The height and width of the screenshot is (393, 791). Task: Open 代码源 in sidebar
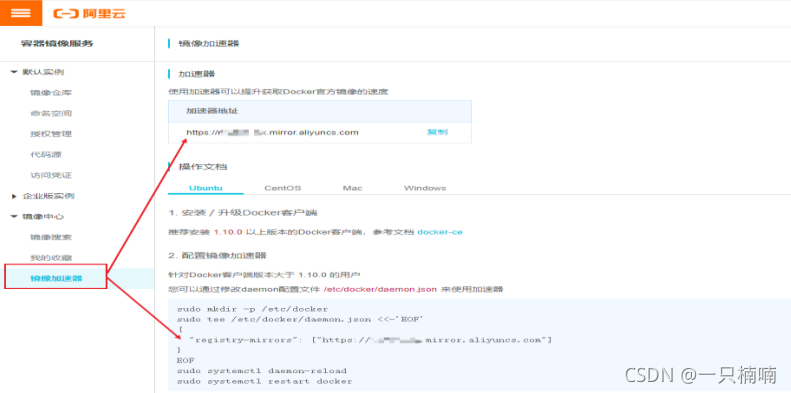[46, 155]
